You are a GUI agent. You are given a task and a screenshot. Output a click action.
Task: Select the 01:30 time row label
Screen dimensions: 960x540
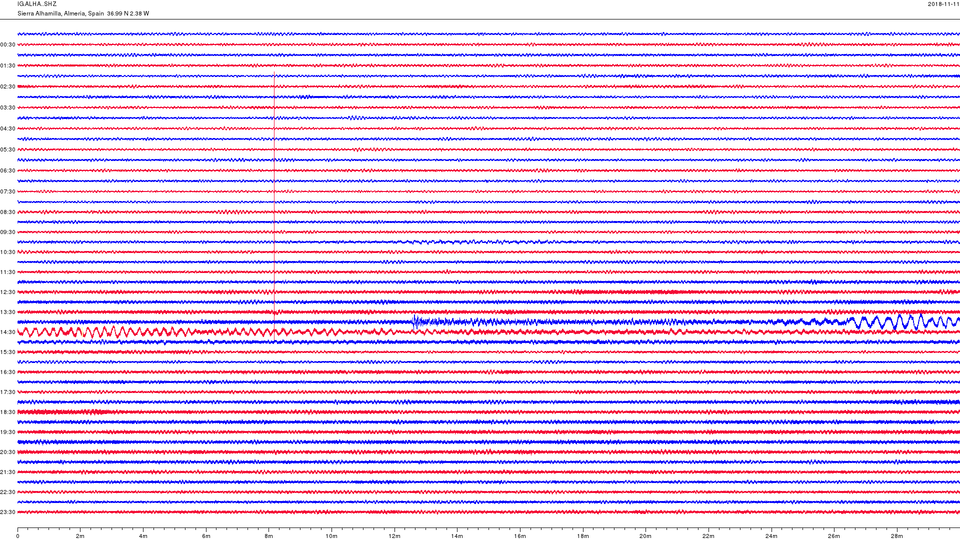(7, 66)
